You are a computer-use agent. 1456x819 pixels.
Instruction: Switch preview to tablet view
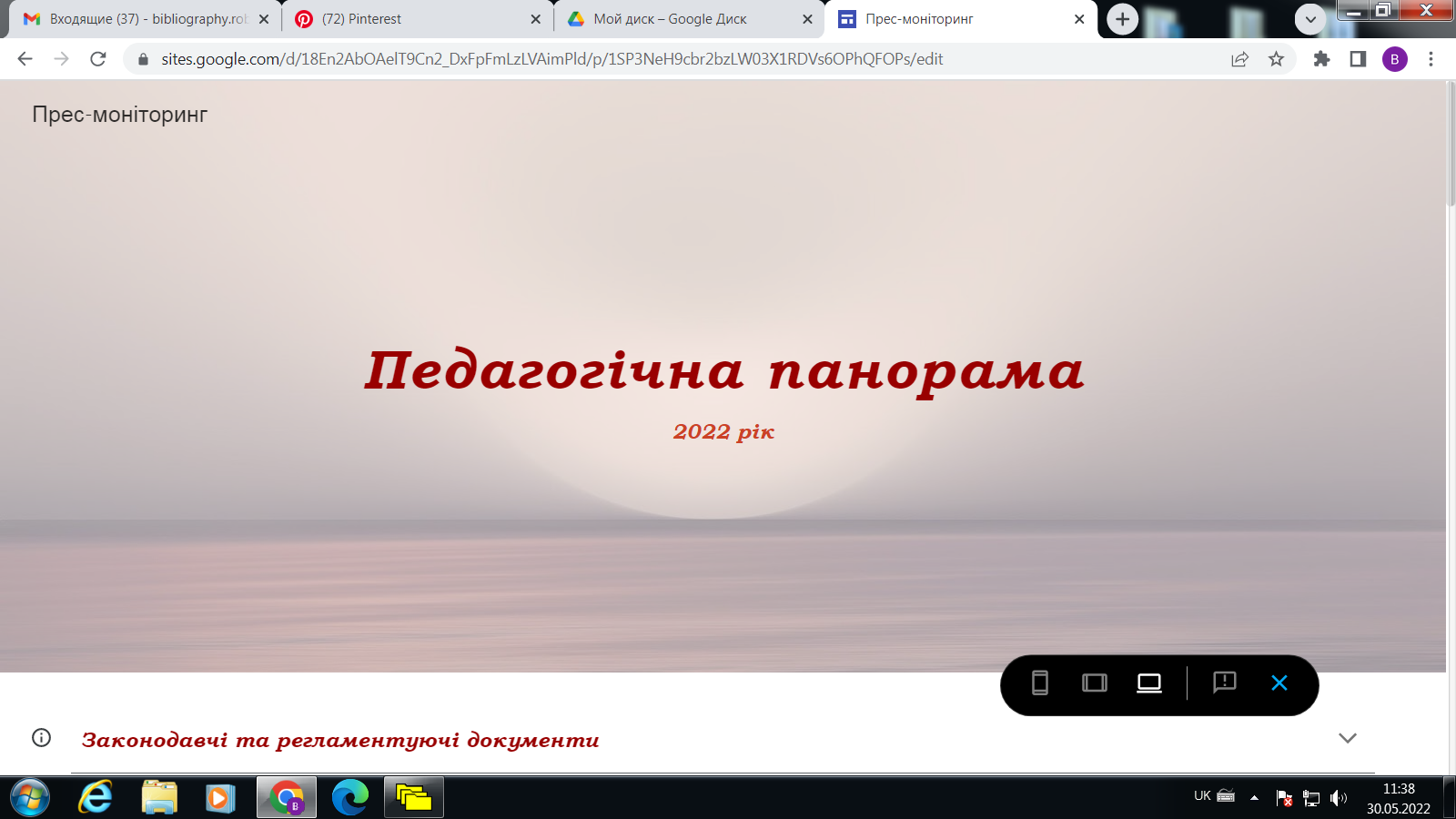pyautogui.click(x=1094, y=682)
